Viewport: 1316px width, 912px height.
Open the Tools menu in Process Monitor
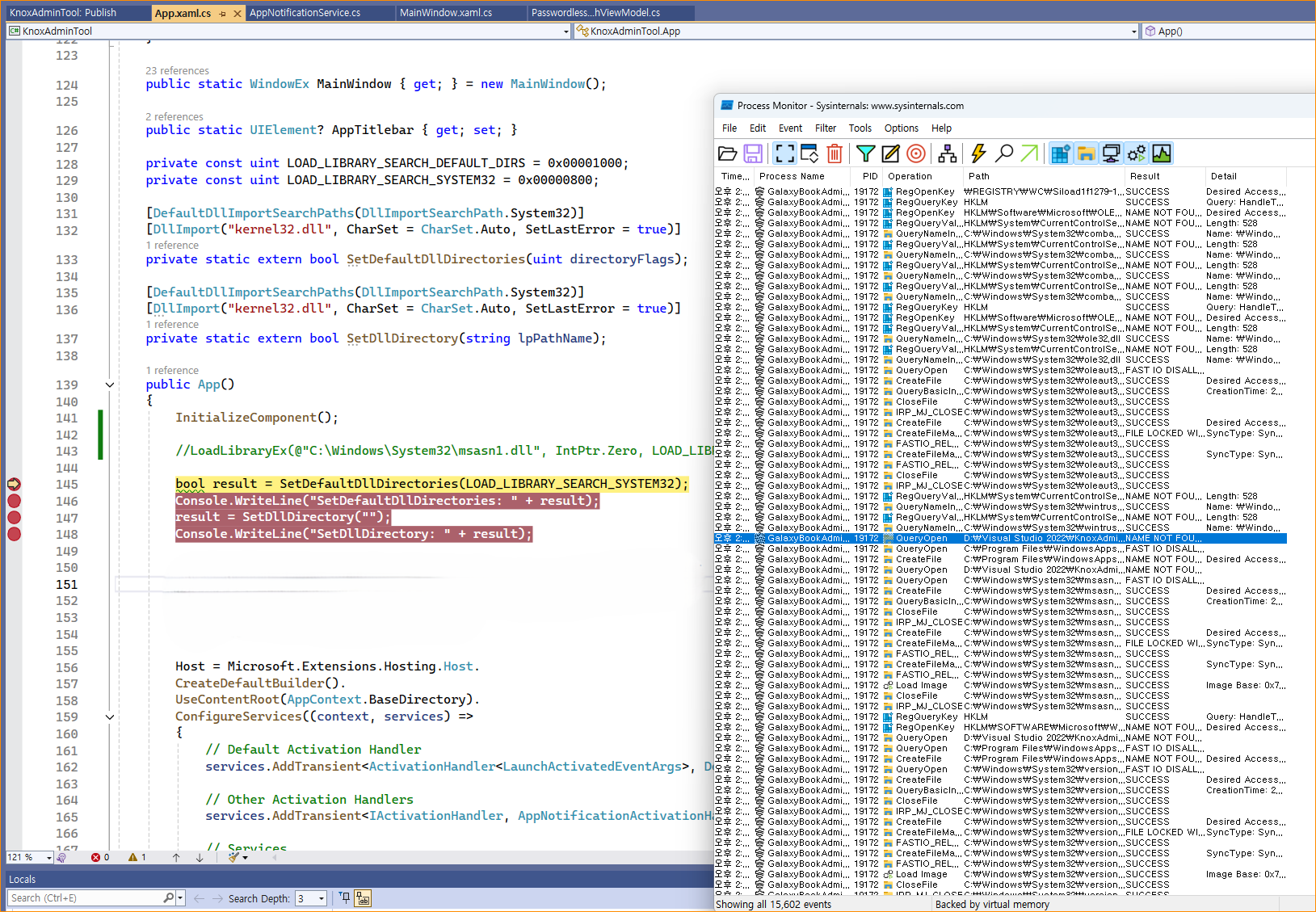click(860, 128)
